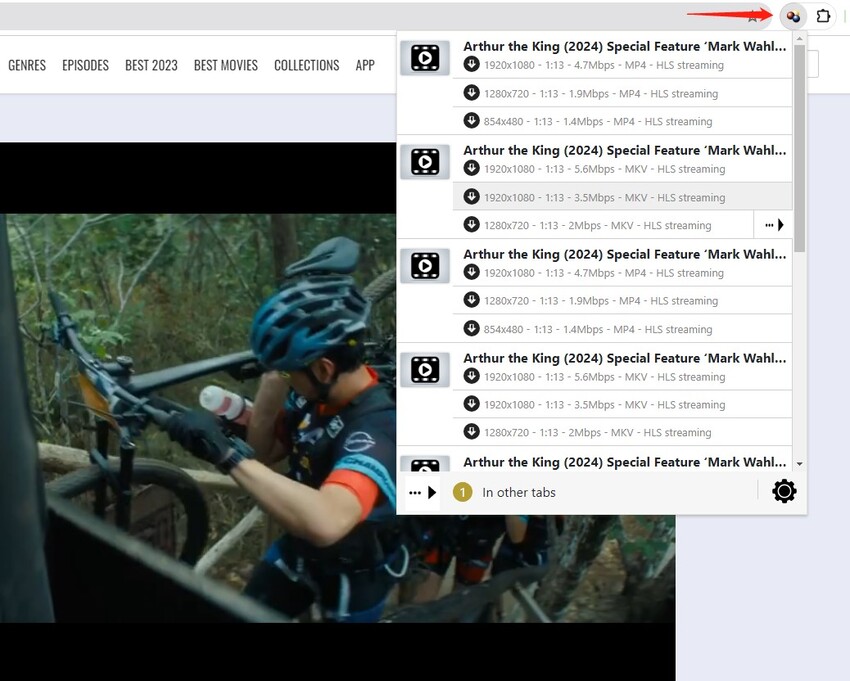This screenshot has width=850, height=681.
Task: Open the browser Extensions puzzle icon
Action: pos(823,16)
